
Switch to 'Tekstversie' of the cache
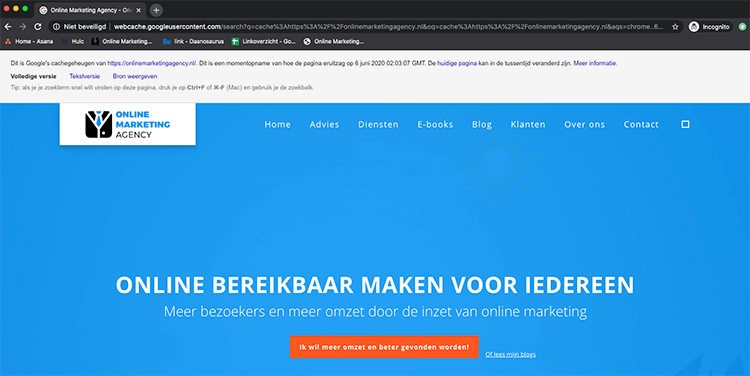[85, 76]
